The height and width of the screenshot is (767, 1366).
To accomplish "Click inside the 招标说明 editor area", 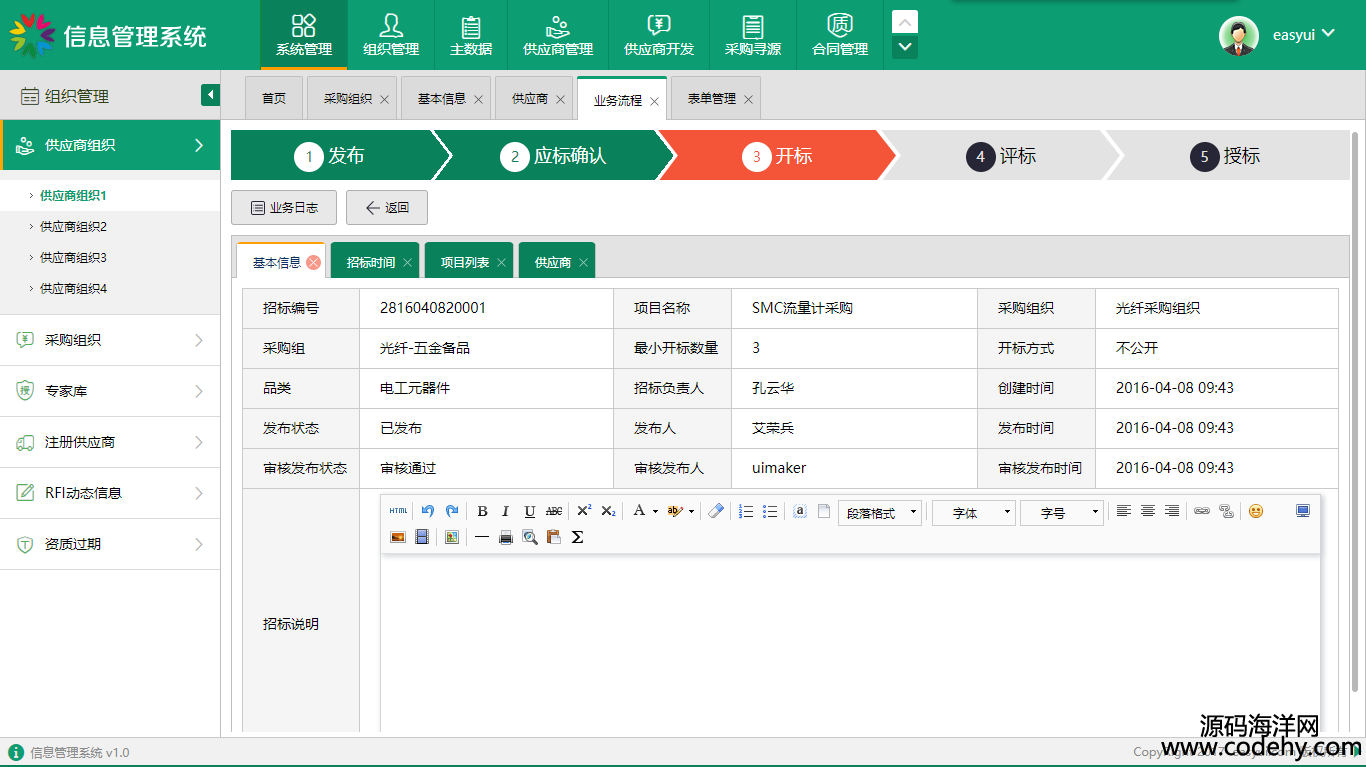I will point(850,645).
